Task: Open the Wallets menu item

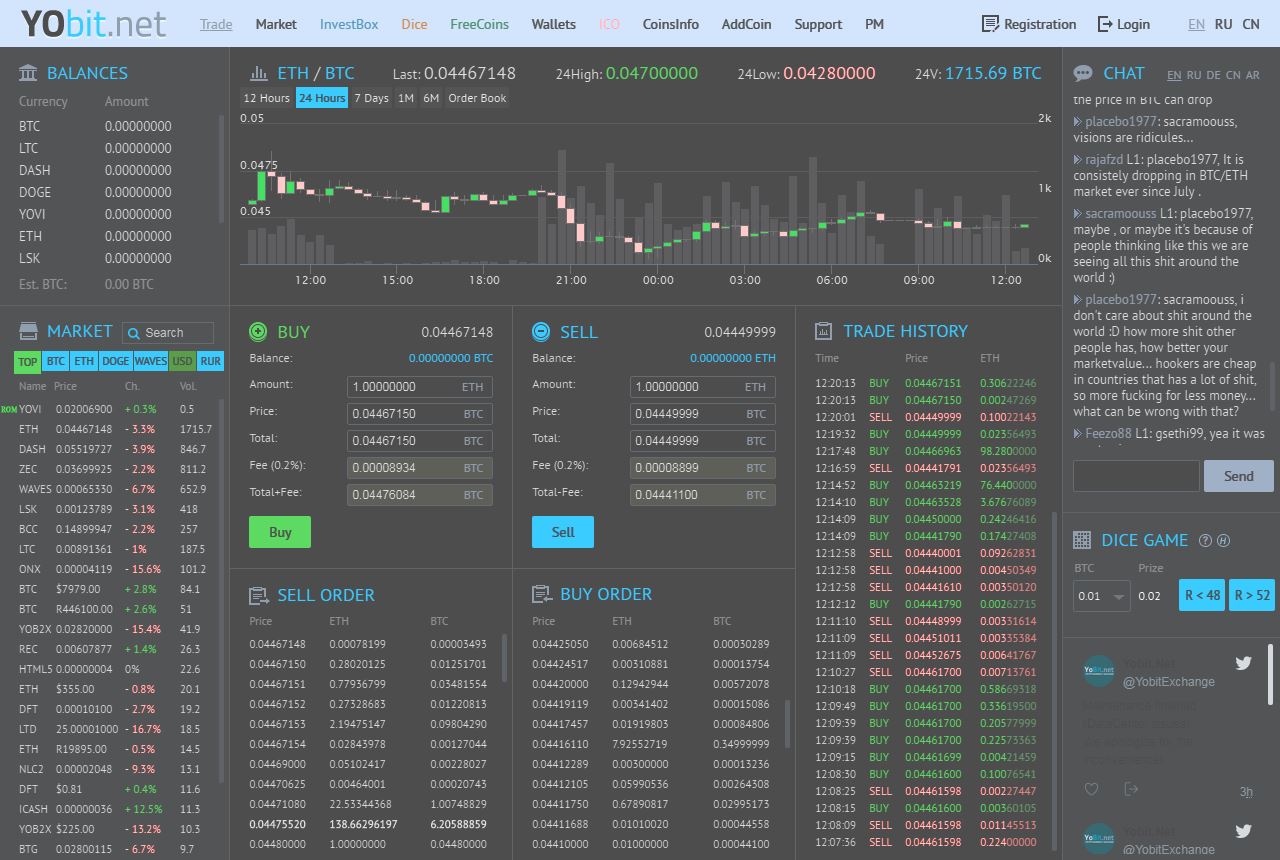Action: [x=554, y=24]
